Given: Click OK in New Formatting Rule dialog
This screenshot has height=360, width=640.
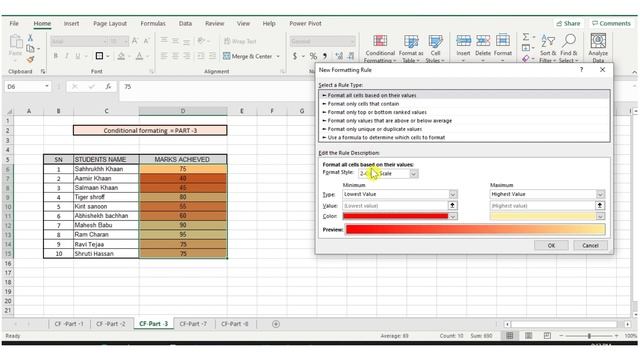Looking at the screenshot, I should pyautogui.click(x=551, y=245).
